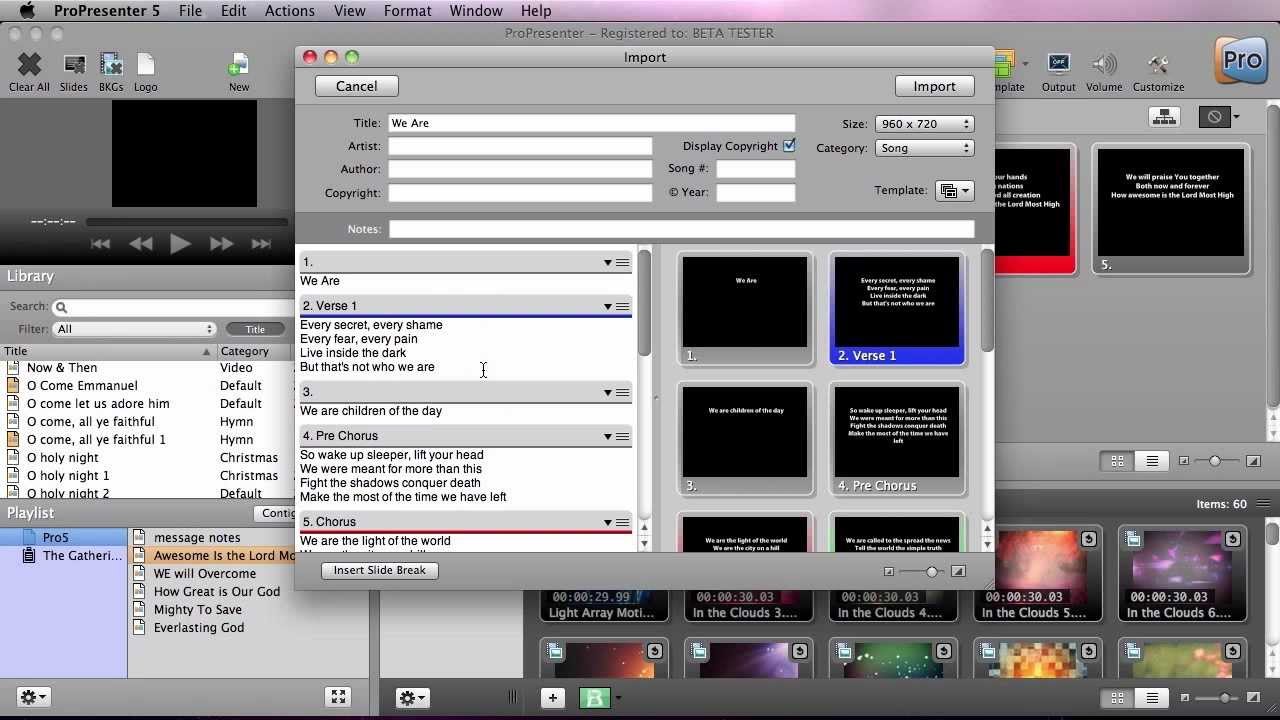Switch slide area to grid view

tap(1117, 461)
